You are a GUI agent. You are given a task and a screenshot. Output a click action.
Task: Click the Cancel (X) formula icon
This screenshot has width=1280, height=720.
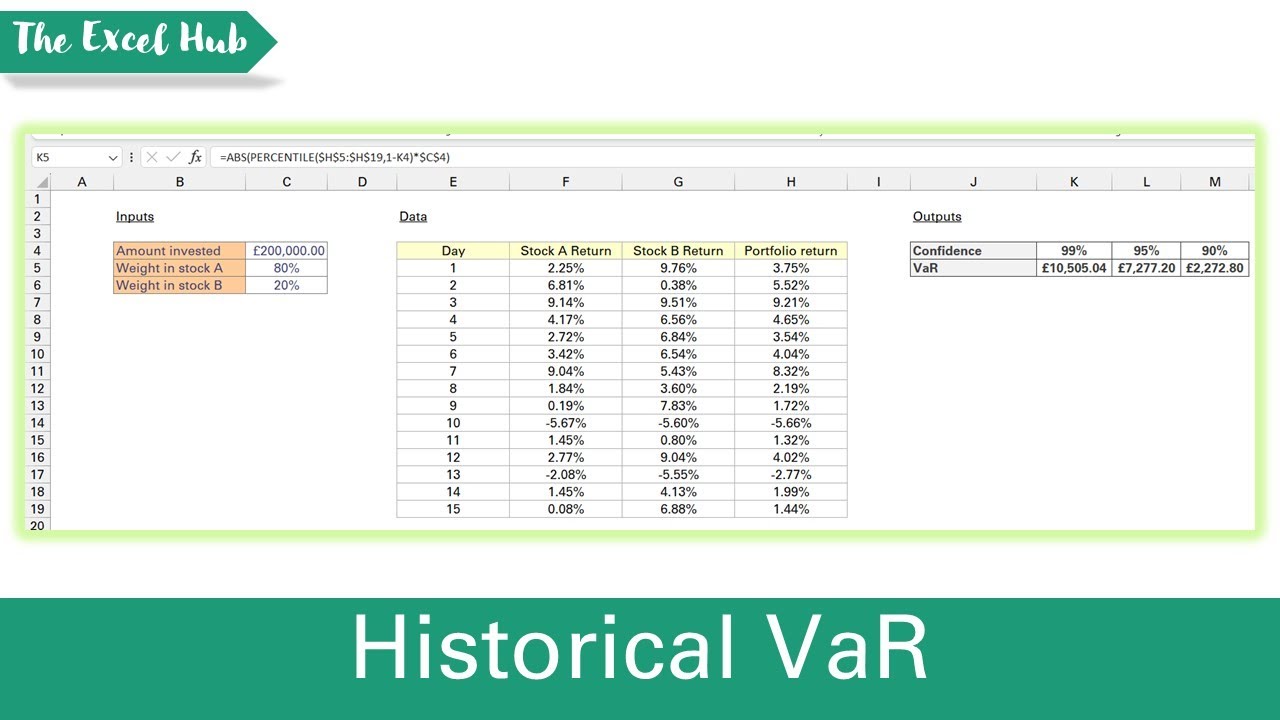coord(152,157)
